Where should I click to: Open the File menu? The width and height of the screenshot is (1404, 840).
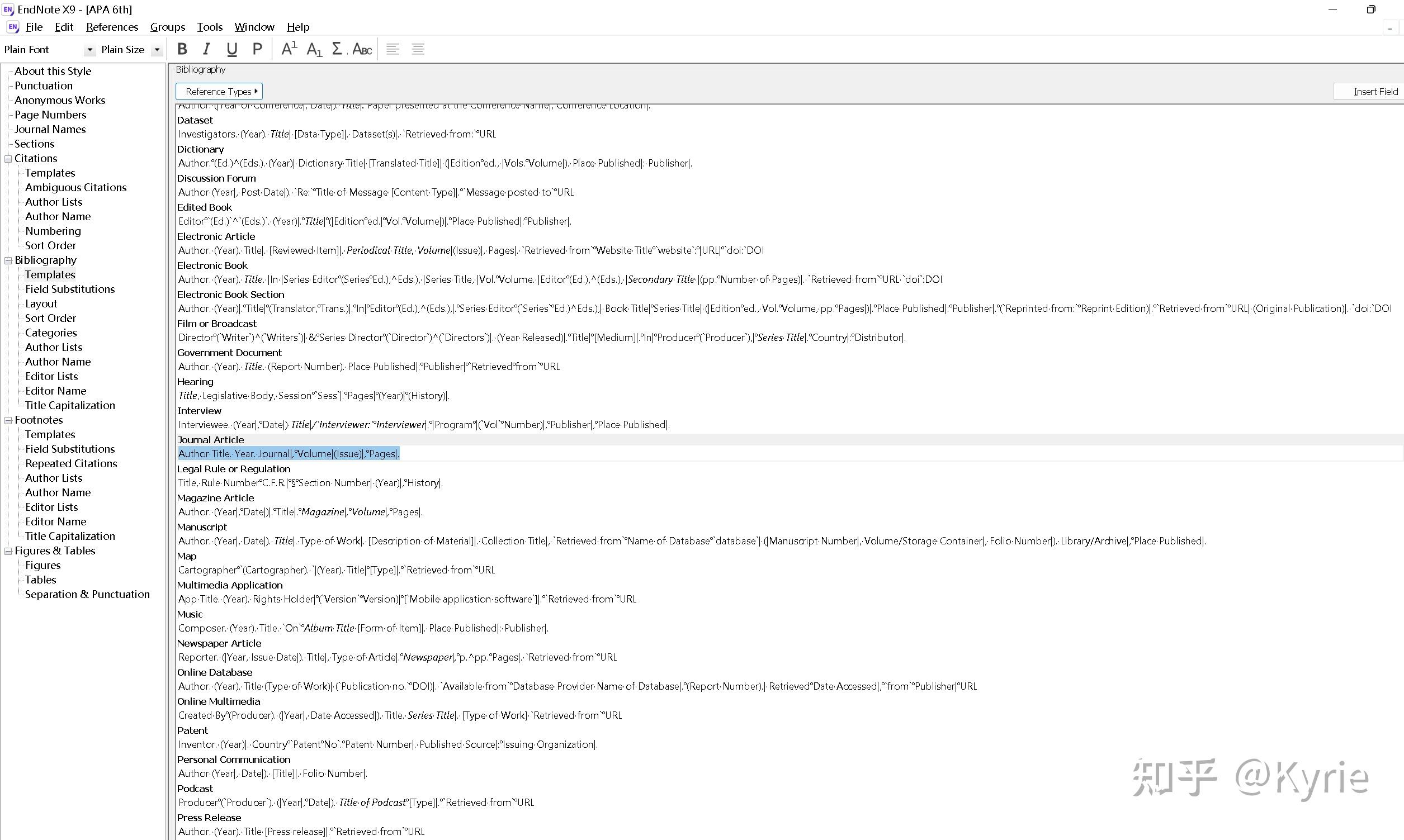click(x=34, y=27)
